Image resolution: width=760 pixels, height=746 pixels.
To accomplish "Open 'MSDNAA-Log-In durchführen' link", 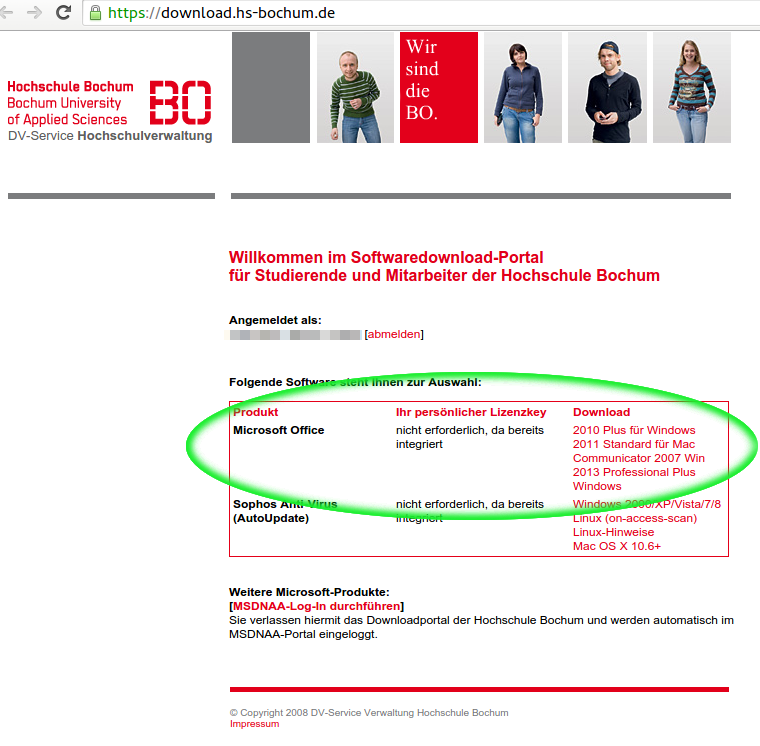I will (x=317, y=606).
